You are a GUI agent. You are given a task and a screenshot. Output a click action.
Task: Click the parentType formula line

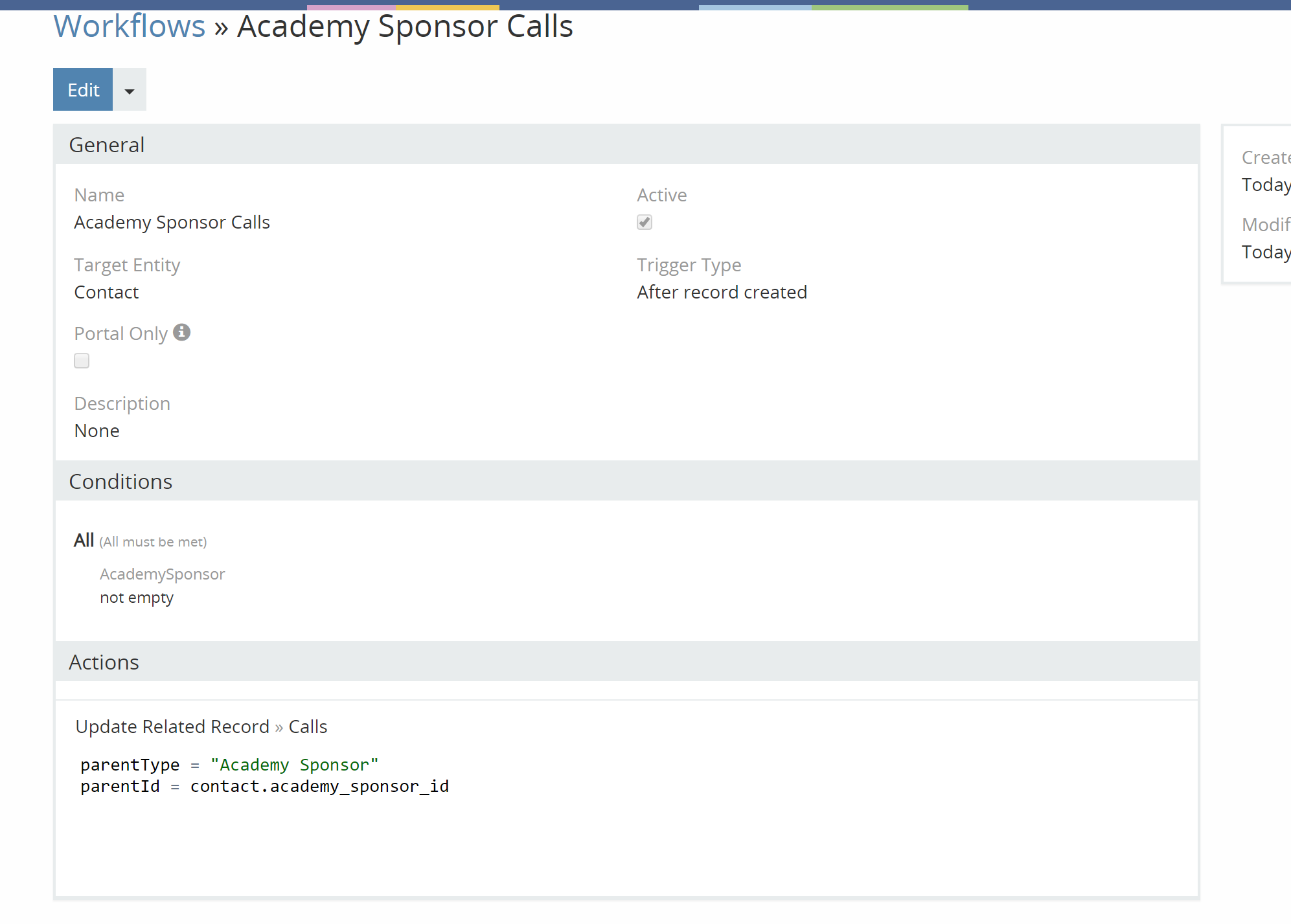coord(229,765)
